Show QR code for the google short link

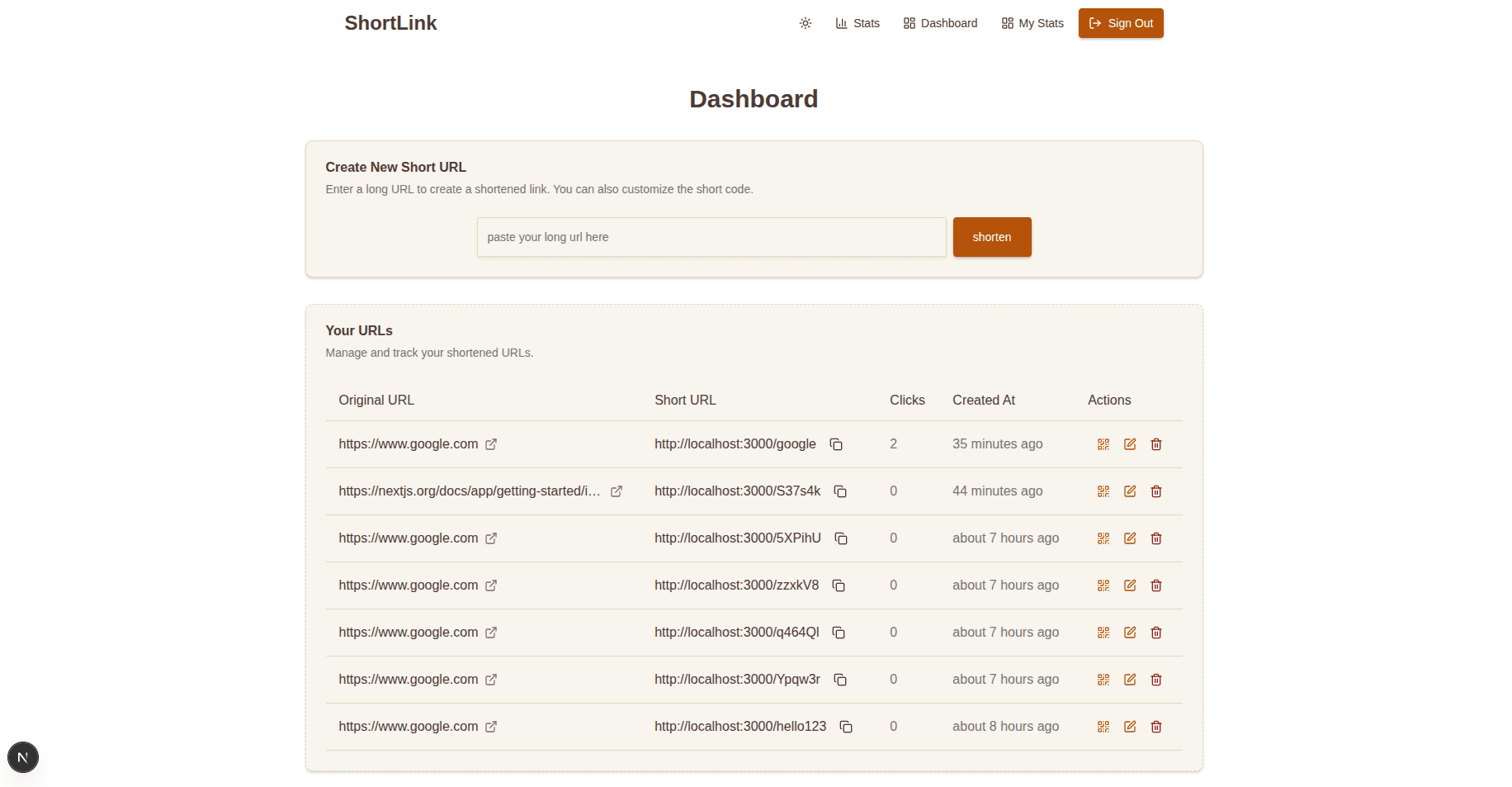pyautogui.click(x=1103, y=444)
